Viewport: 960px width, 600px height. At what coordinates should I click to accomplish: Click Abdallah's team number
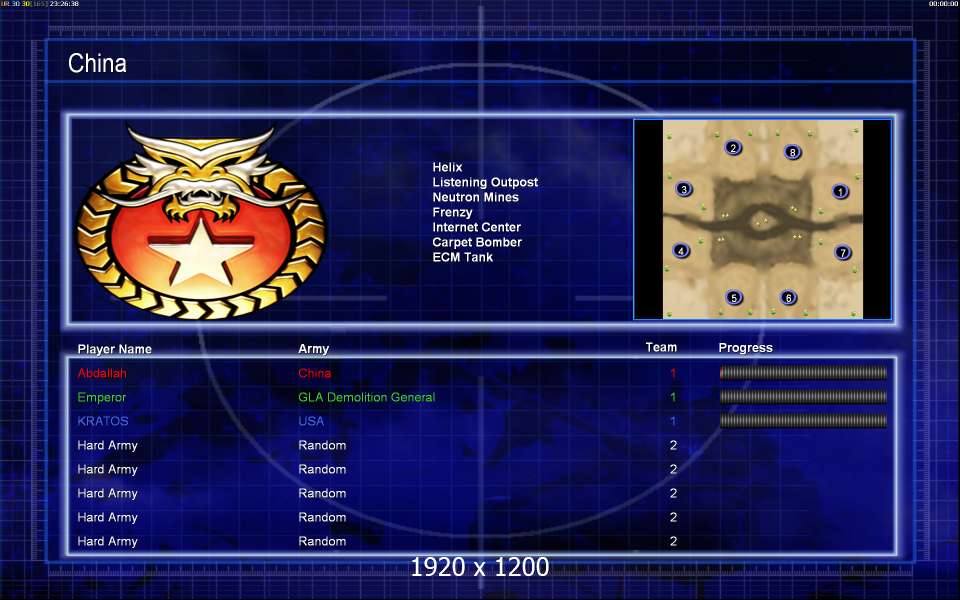point(673,373)
